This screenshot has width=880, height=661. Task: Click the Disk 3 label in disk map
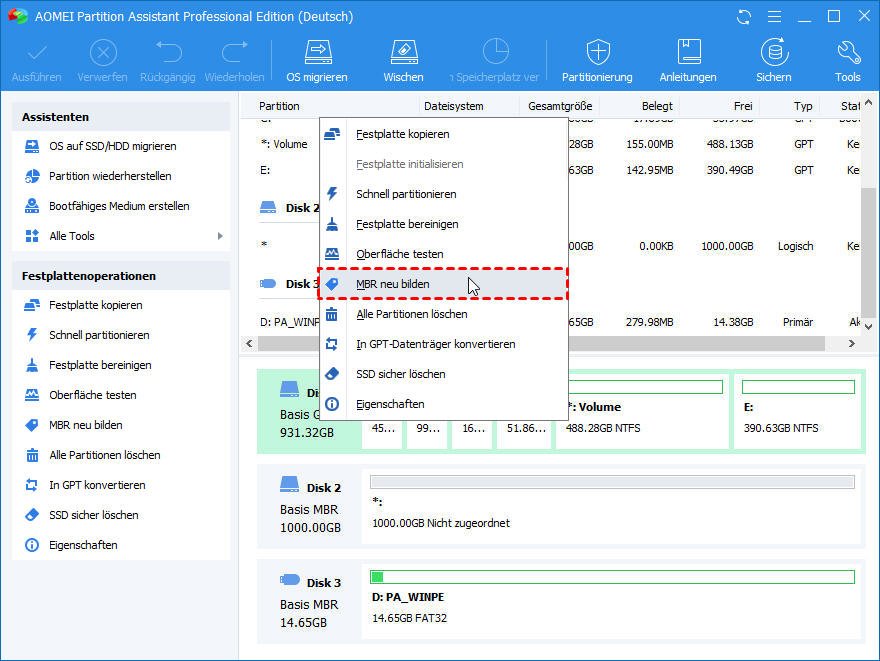click(x=323, y=583)
